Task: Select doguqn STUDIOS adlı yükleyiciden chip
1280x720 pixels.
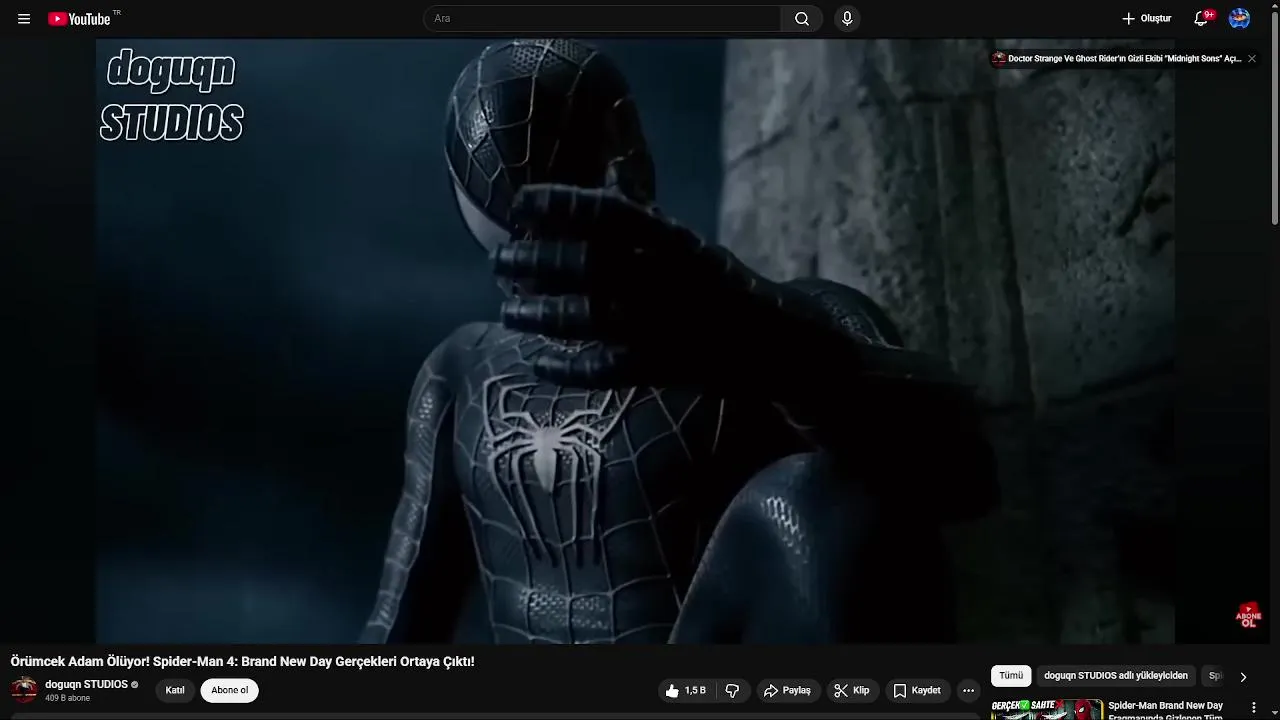Action: point(1116,676)
